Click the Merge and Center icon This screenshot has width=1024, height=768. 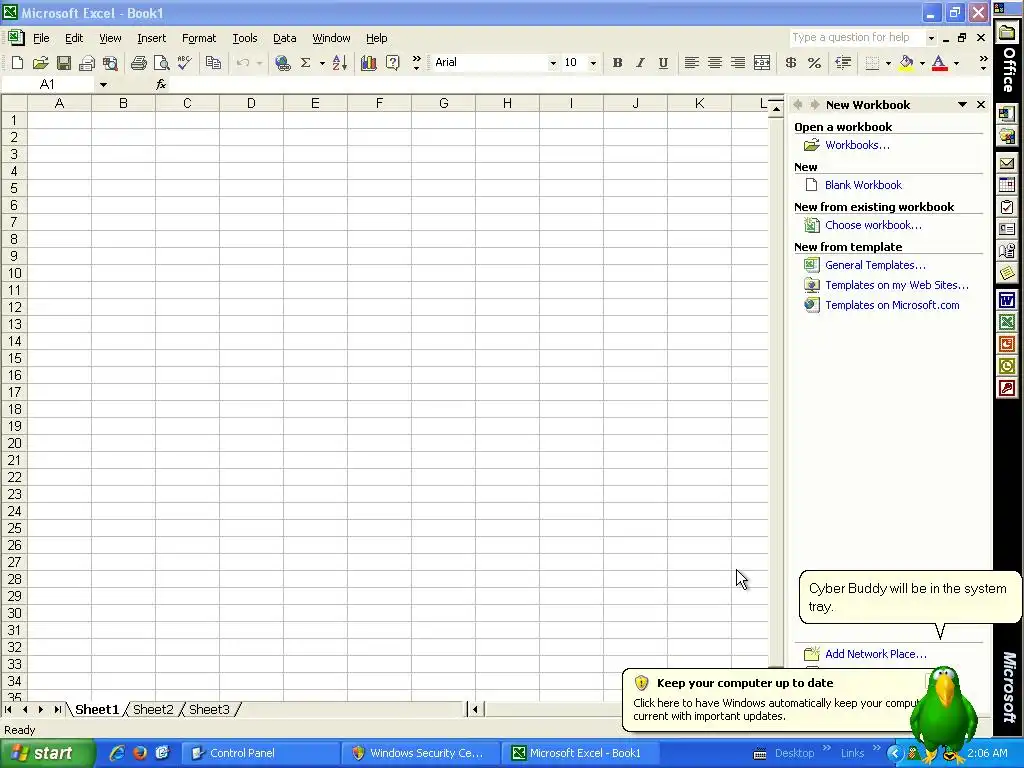coord(761,63)
